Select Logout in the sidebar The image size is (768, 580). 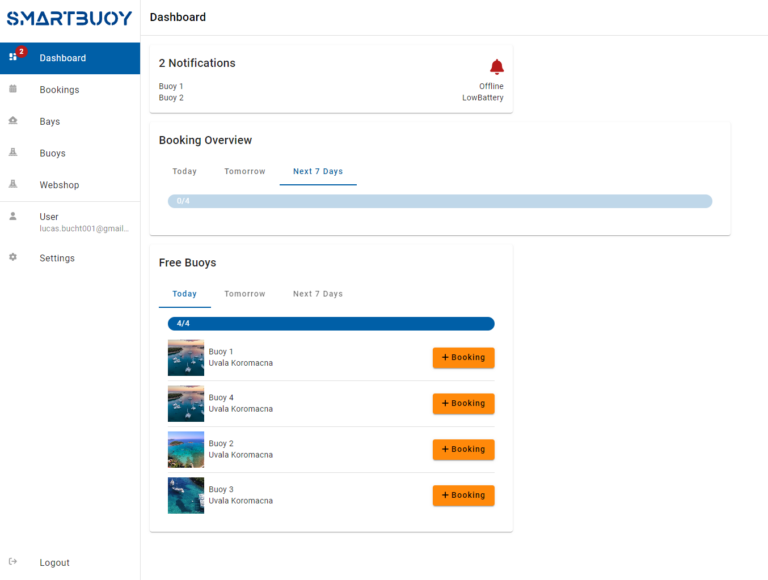coord(70,562)
